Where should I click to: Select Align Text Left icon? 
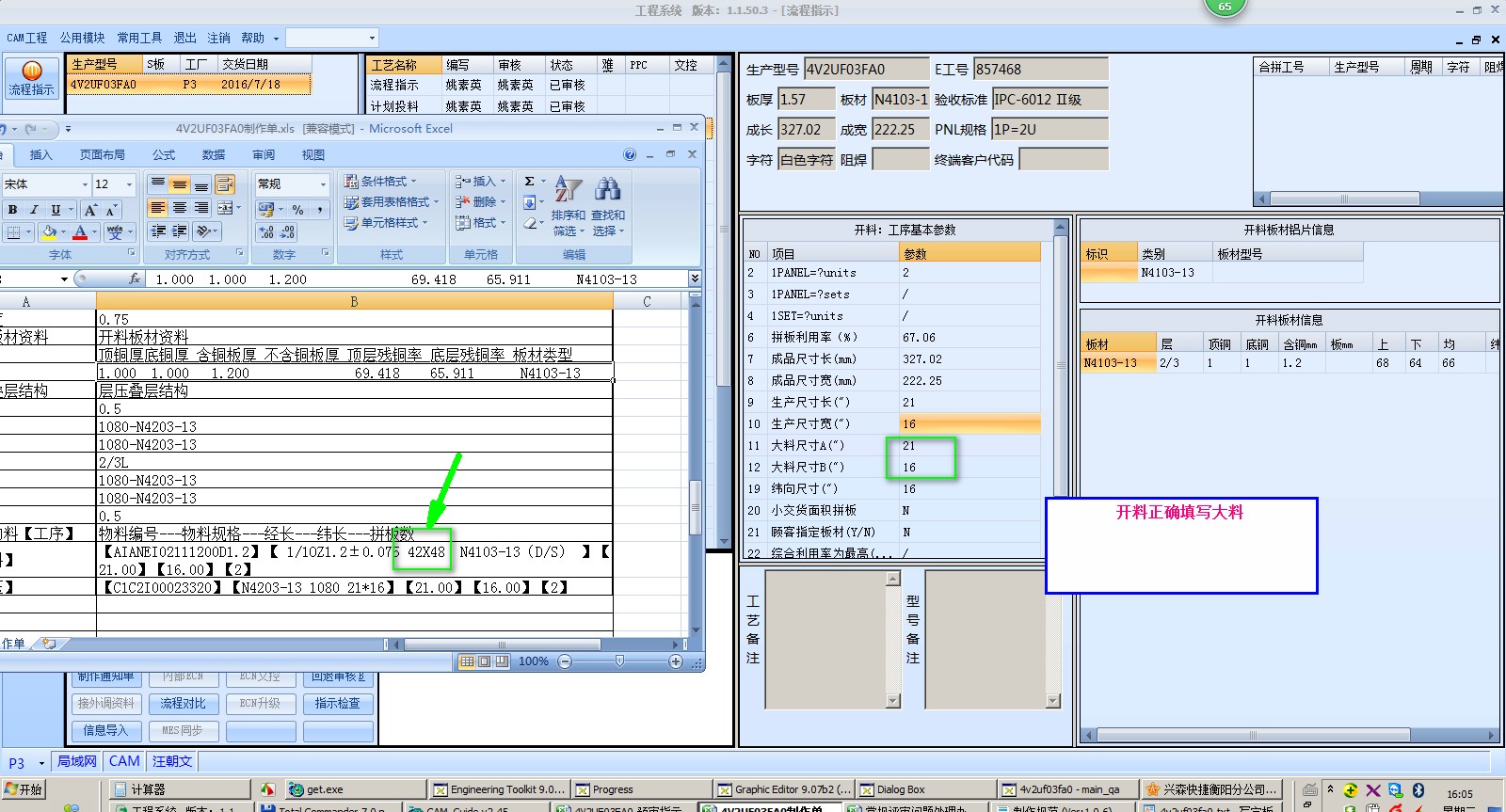click(158, 208)
